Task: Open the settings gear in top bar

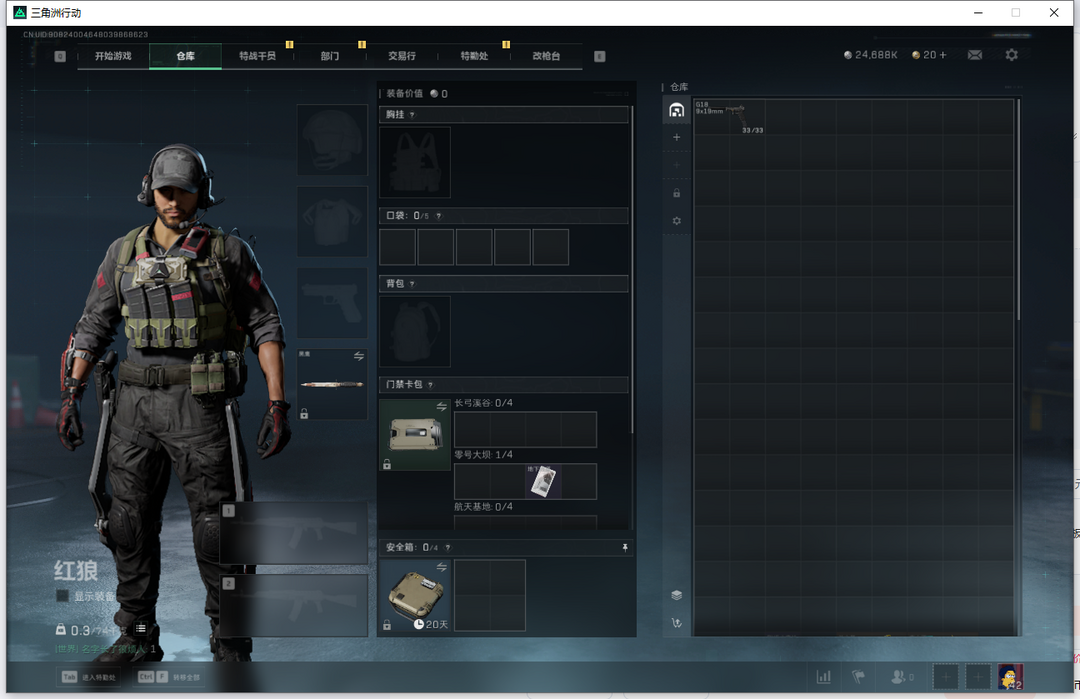Action: [1011, 55]
